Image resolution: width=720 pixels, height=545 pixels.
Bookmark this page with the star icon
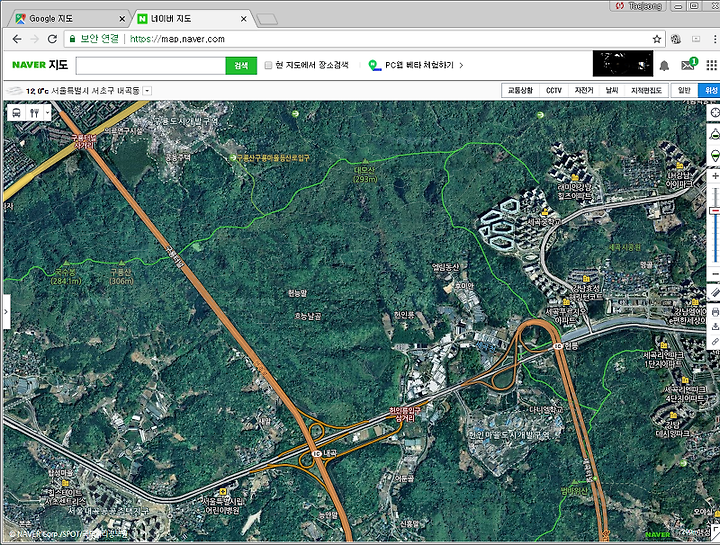pos(657,39)
